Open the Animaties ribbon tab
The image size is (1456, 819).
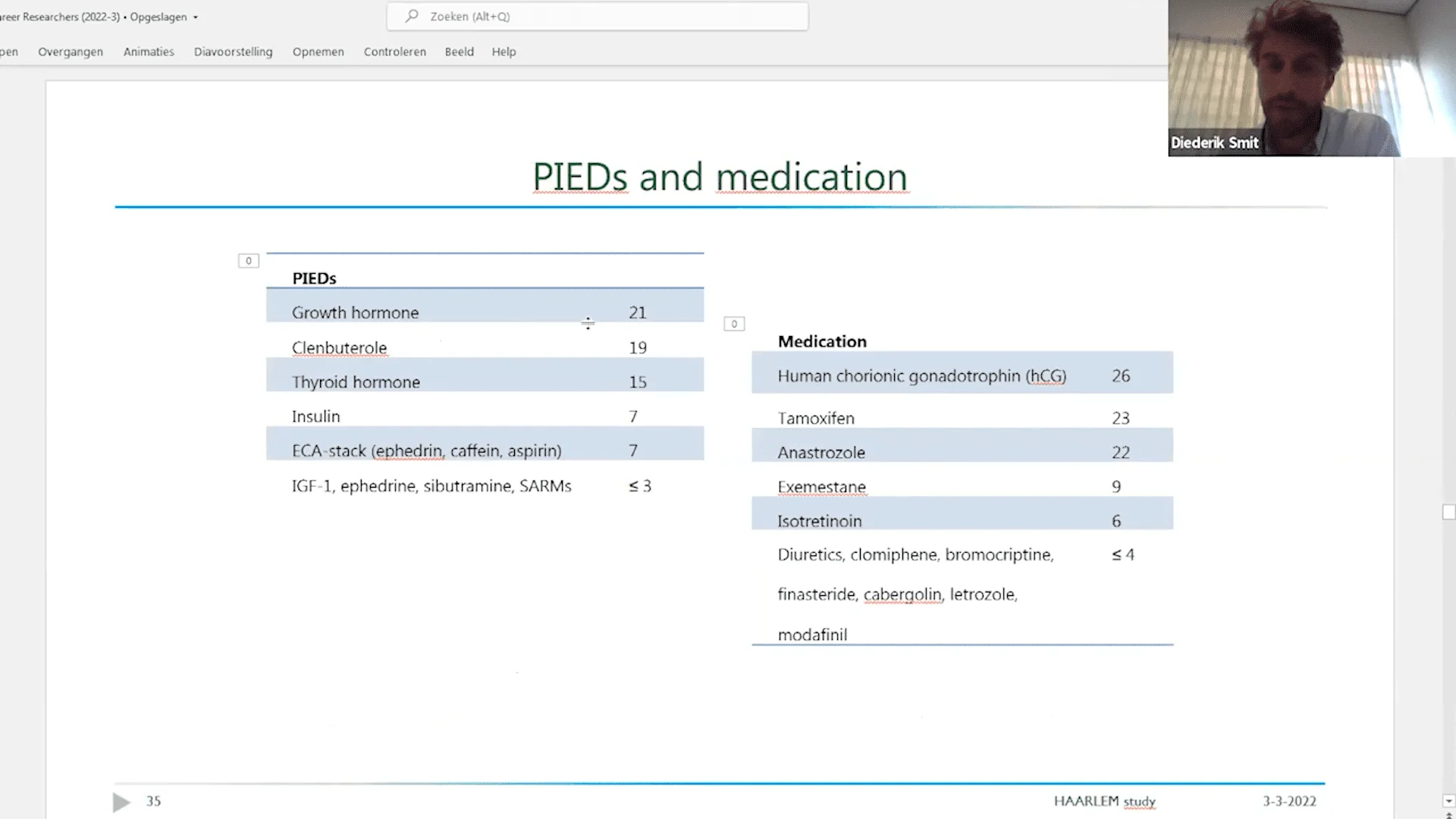point(149,52)
